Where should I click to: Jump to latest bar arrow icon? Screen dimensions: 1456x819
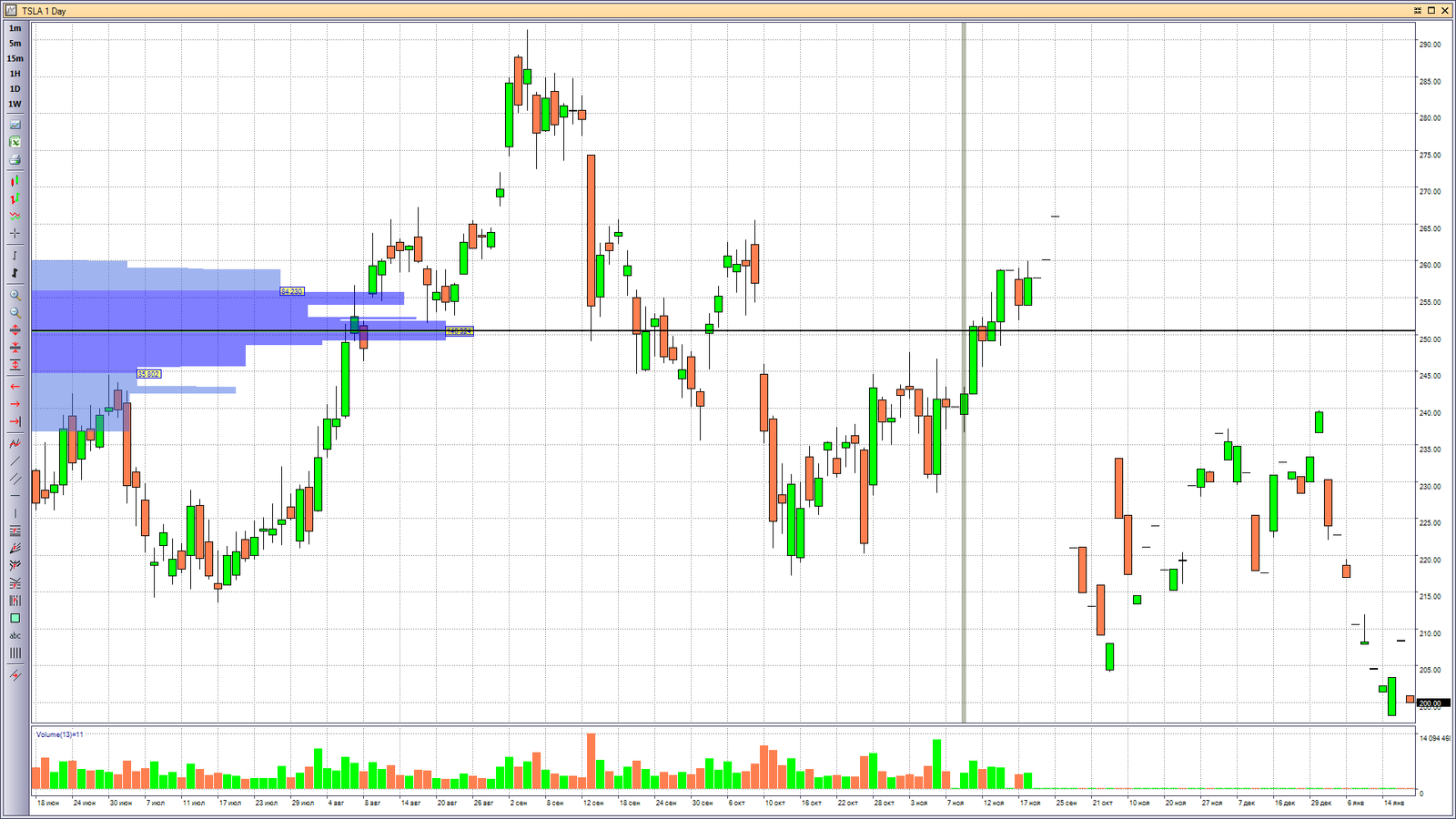tap(15, 421)
